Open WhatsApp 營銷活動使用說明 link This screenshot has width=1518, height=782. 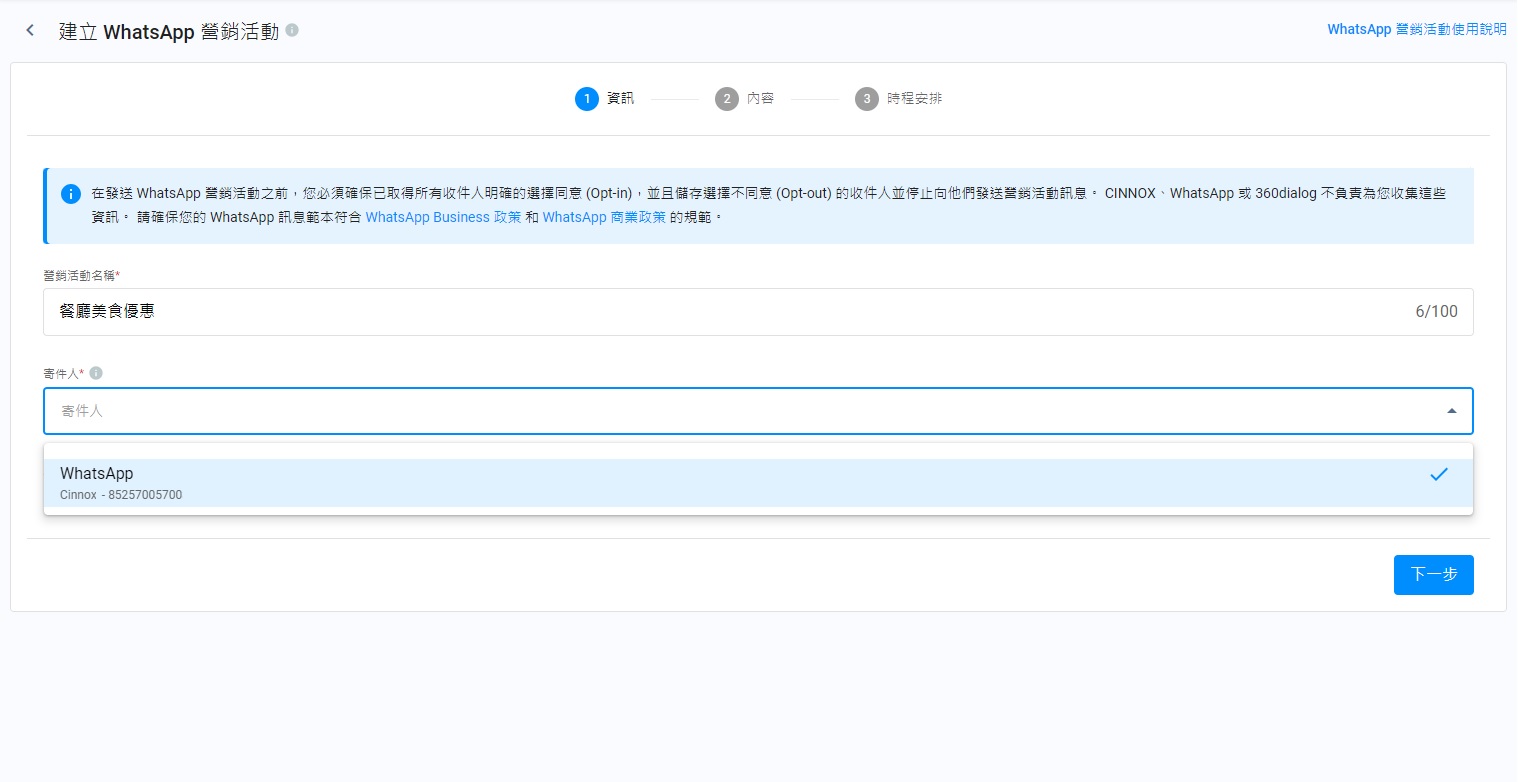1416,30
